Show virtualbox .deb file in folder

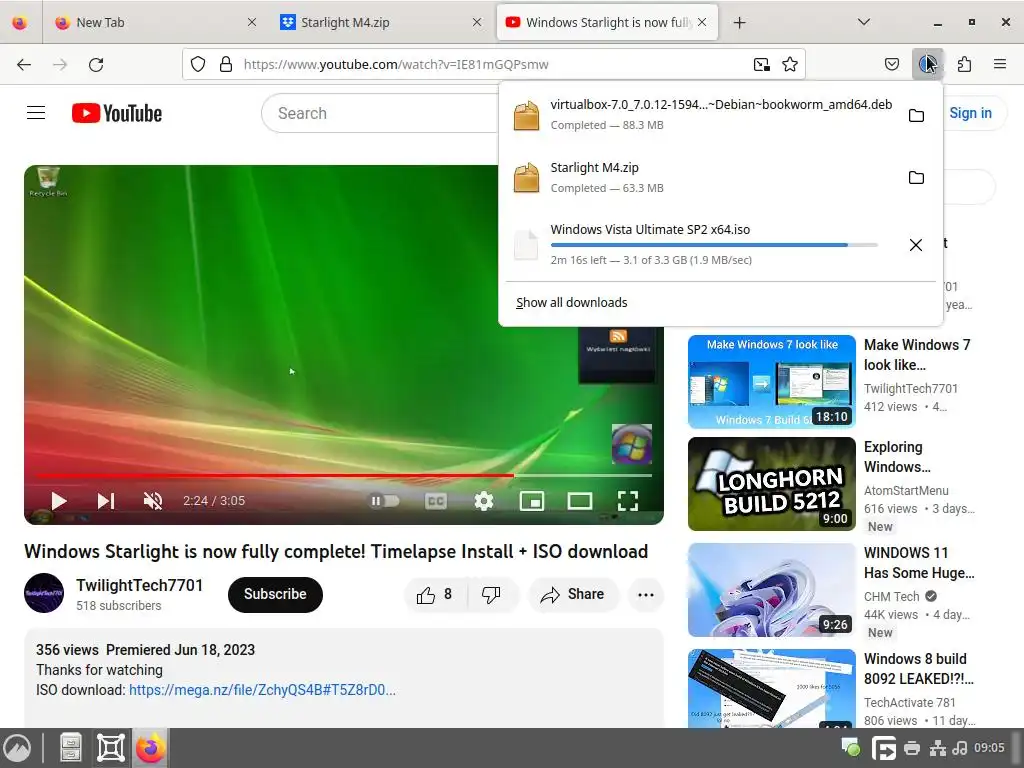[x=916, y=115]
